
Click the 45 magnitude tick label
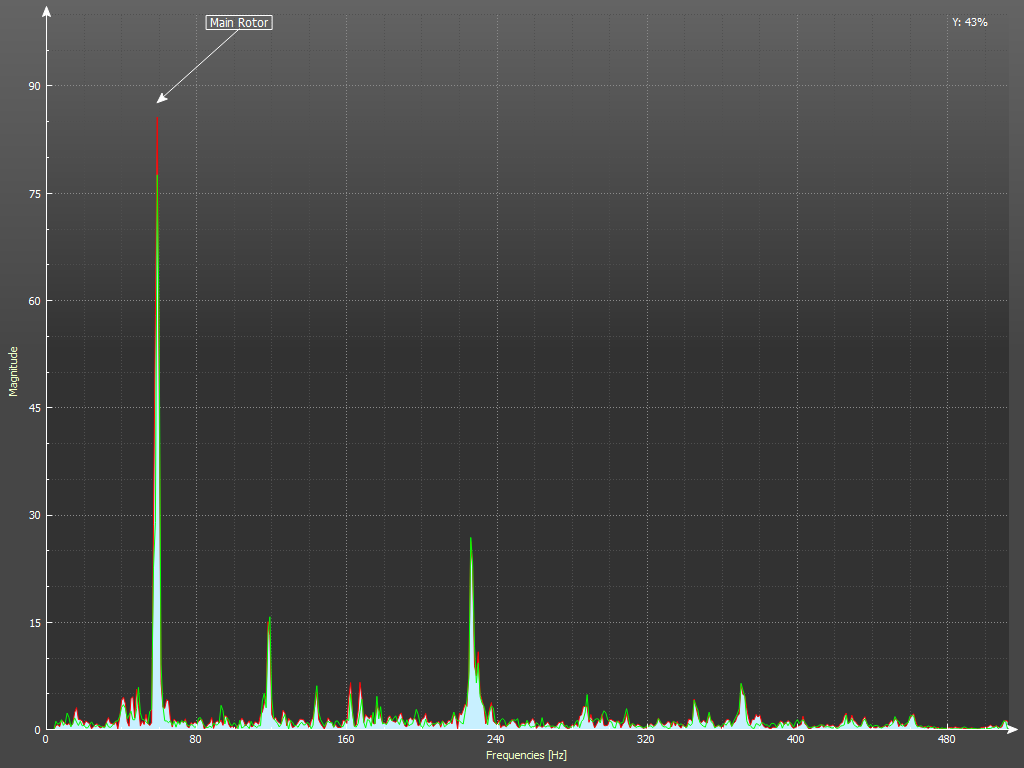[34, 408]
